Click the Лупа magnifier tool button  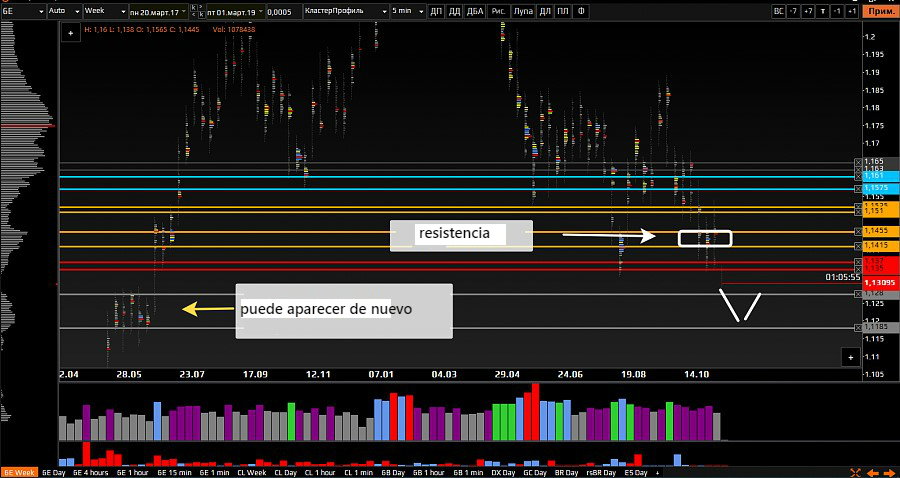point(523,11)
